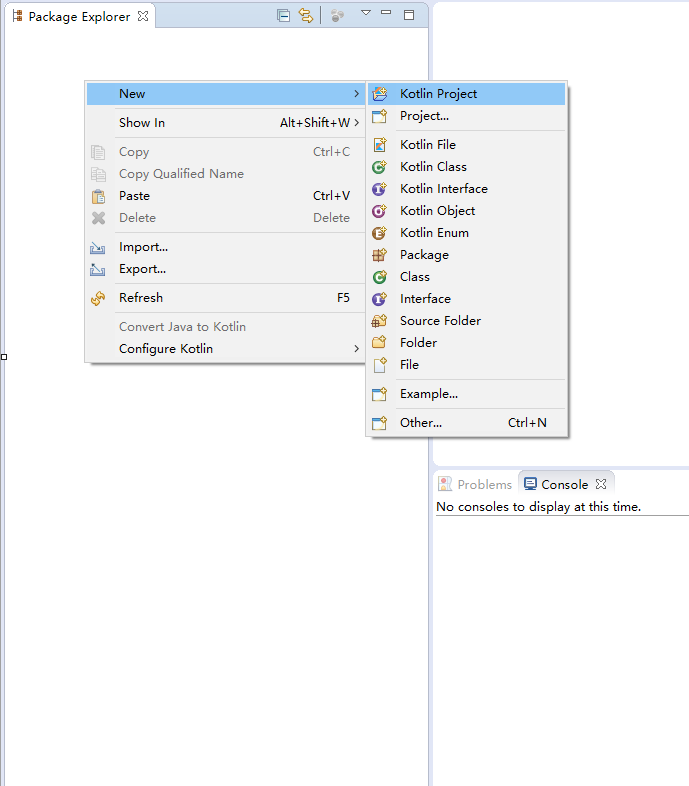This screenshot has height=786, width=689.
Task: Click the Paste clipboard icon
Action: 98,196
